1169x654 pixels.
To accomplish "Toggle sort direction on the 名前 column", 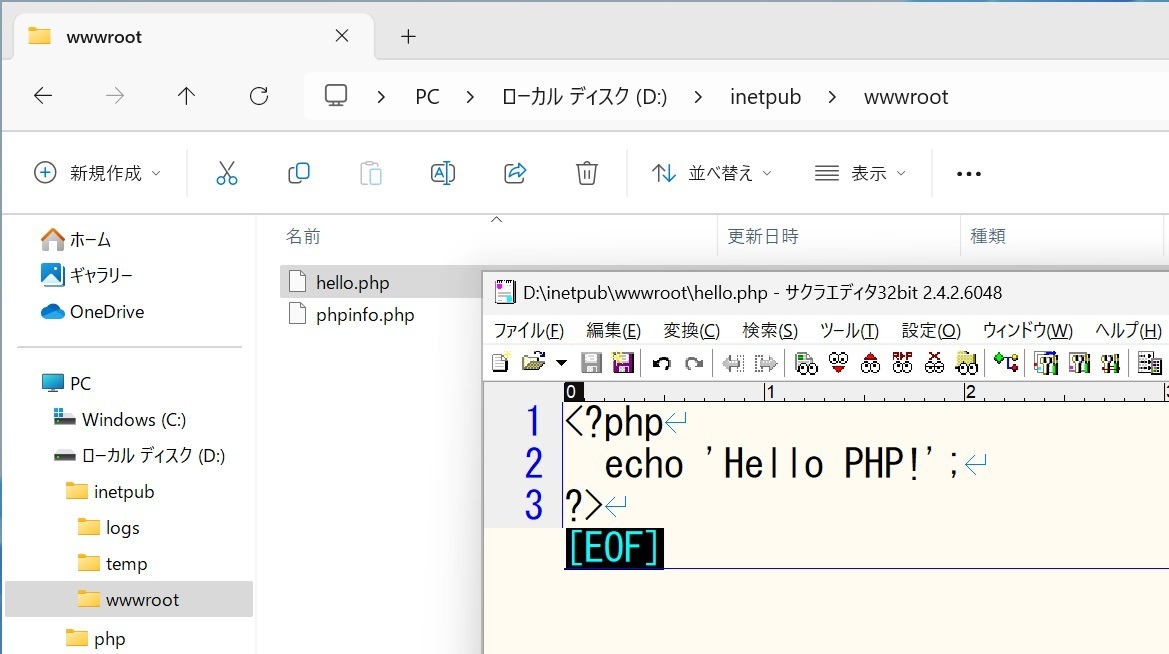I will pyautogui.click(x=302, y=236).
